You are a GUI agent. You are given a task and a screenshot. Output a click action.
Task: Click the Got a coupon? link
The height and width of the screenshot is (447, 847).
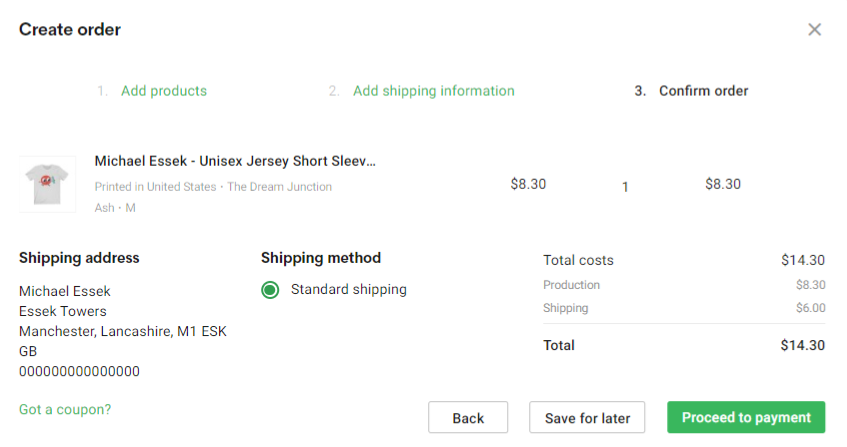pyautogui.click(x=65, y=409)
